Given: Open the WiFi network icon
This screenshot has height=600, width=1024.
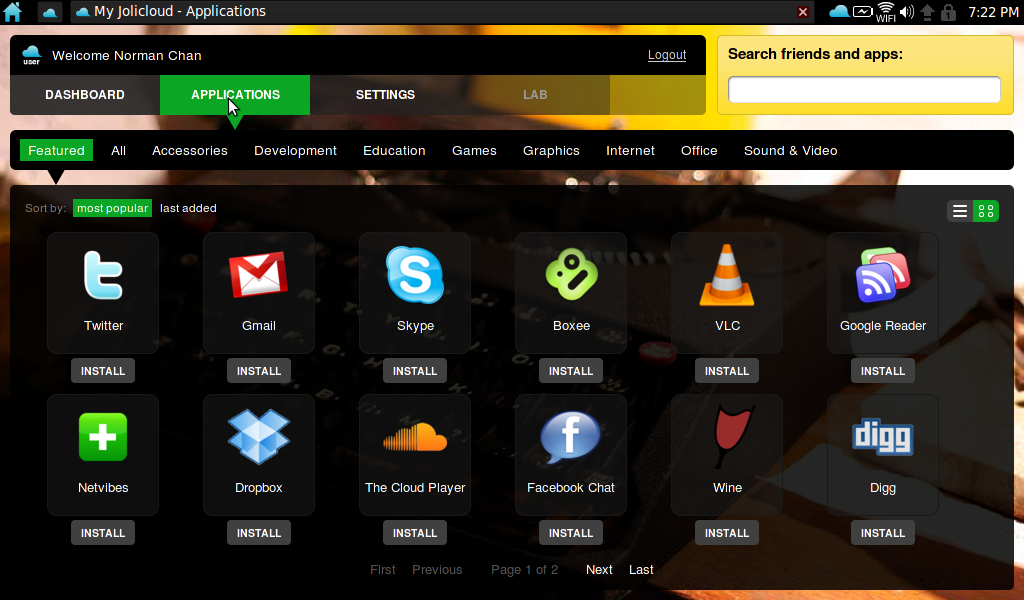Looking at the screenshot, I should point(886,12).
